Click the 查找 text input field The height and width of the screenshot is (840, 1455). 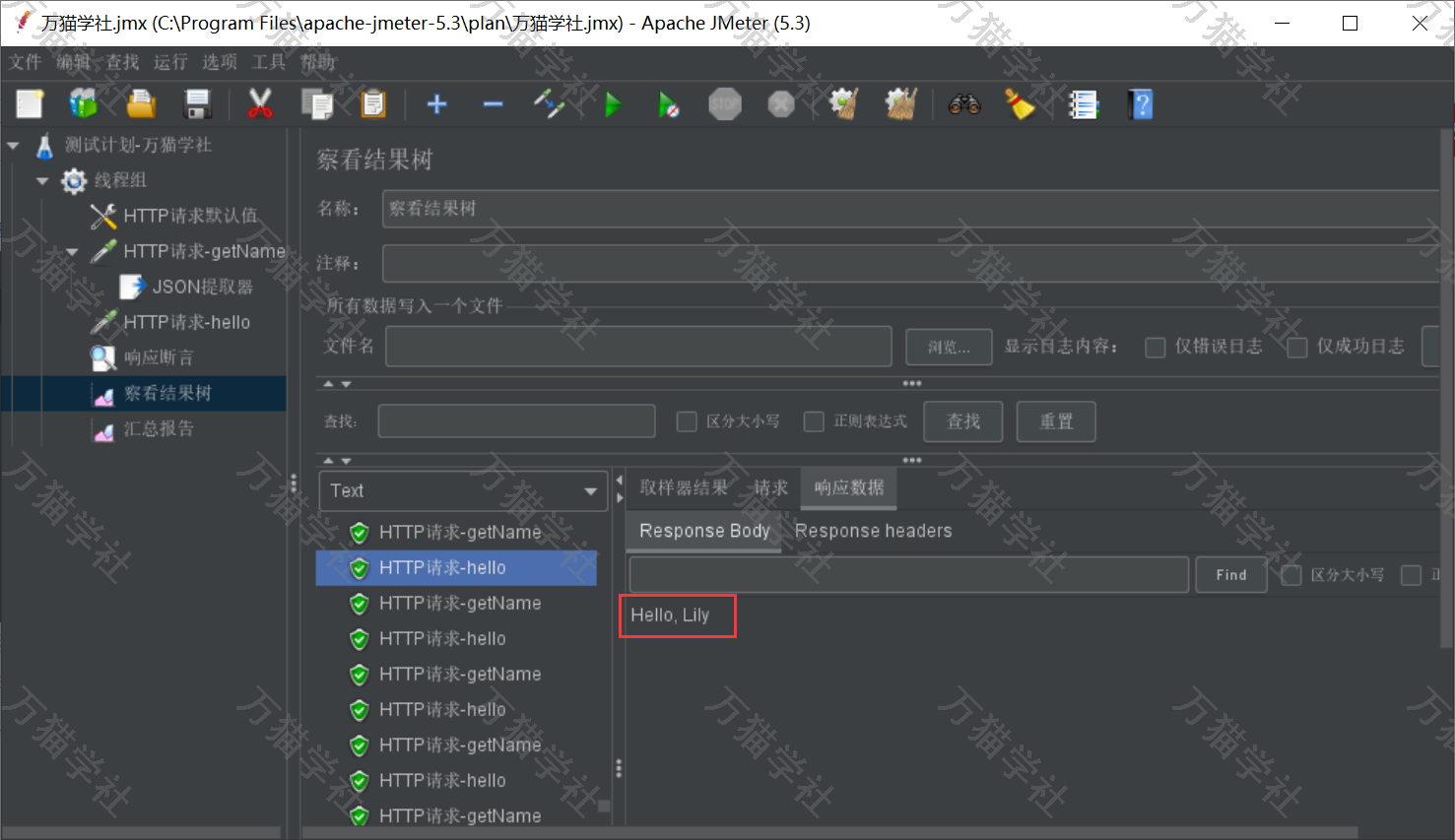coord(516,421)
